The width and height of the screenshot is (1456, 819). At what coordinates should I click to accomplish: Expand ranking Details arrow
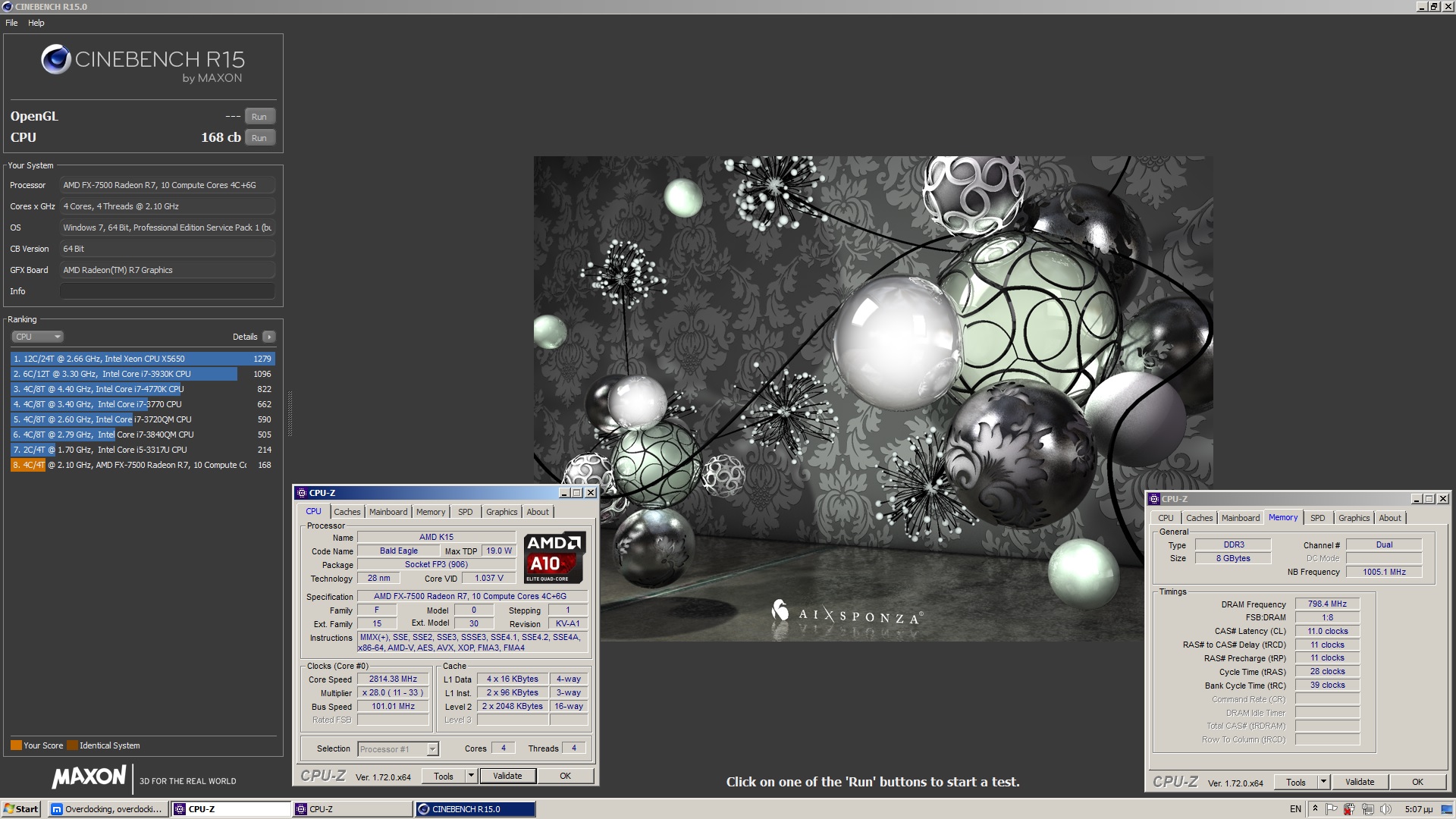(x=269, y=337)
